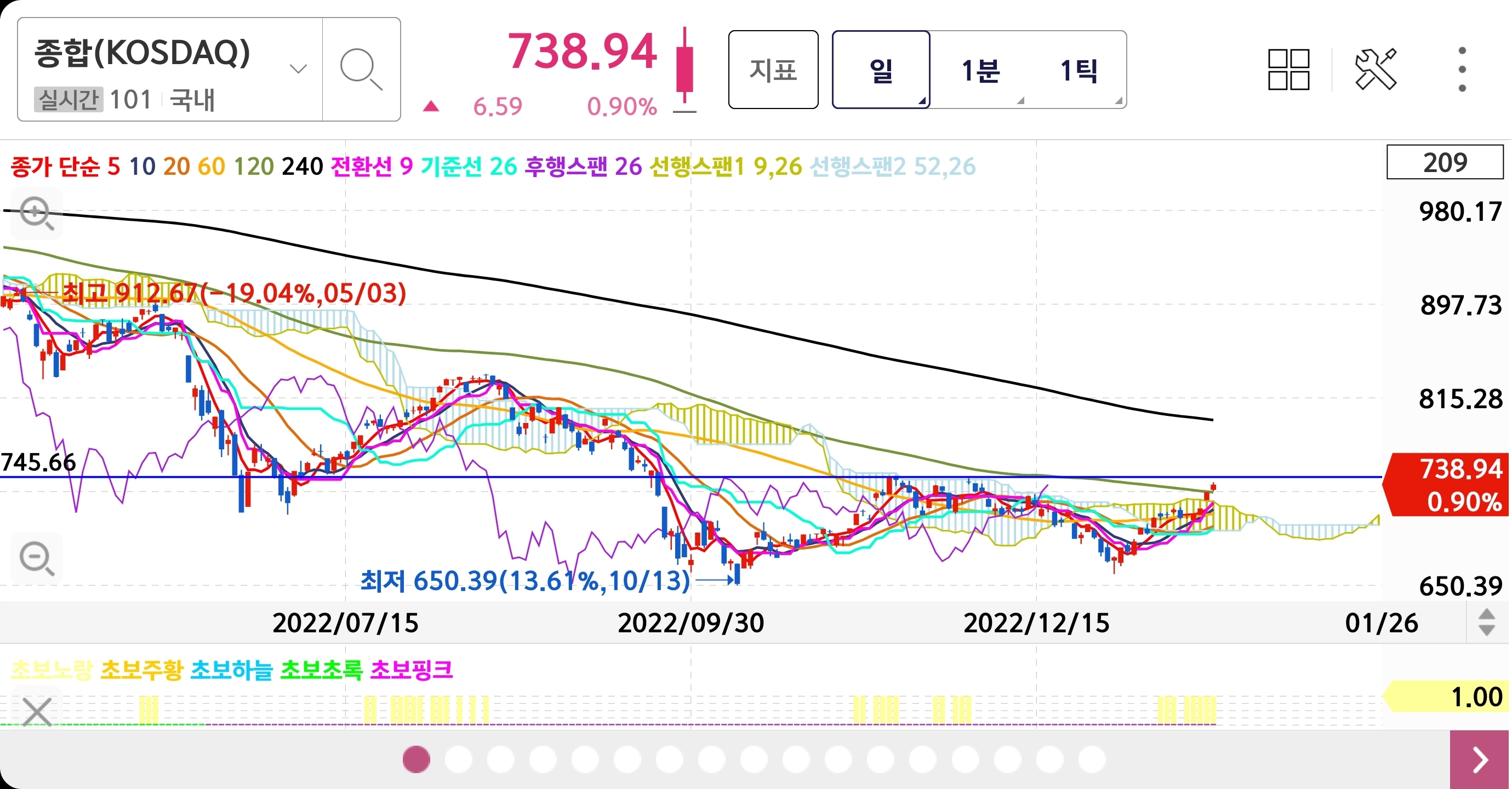Zoom in using the plus magnifier
1512x789 pixels.
pyautogui.click(x=36, y=213)
